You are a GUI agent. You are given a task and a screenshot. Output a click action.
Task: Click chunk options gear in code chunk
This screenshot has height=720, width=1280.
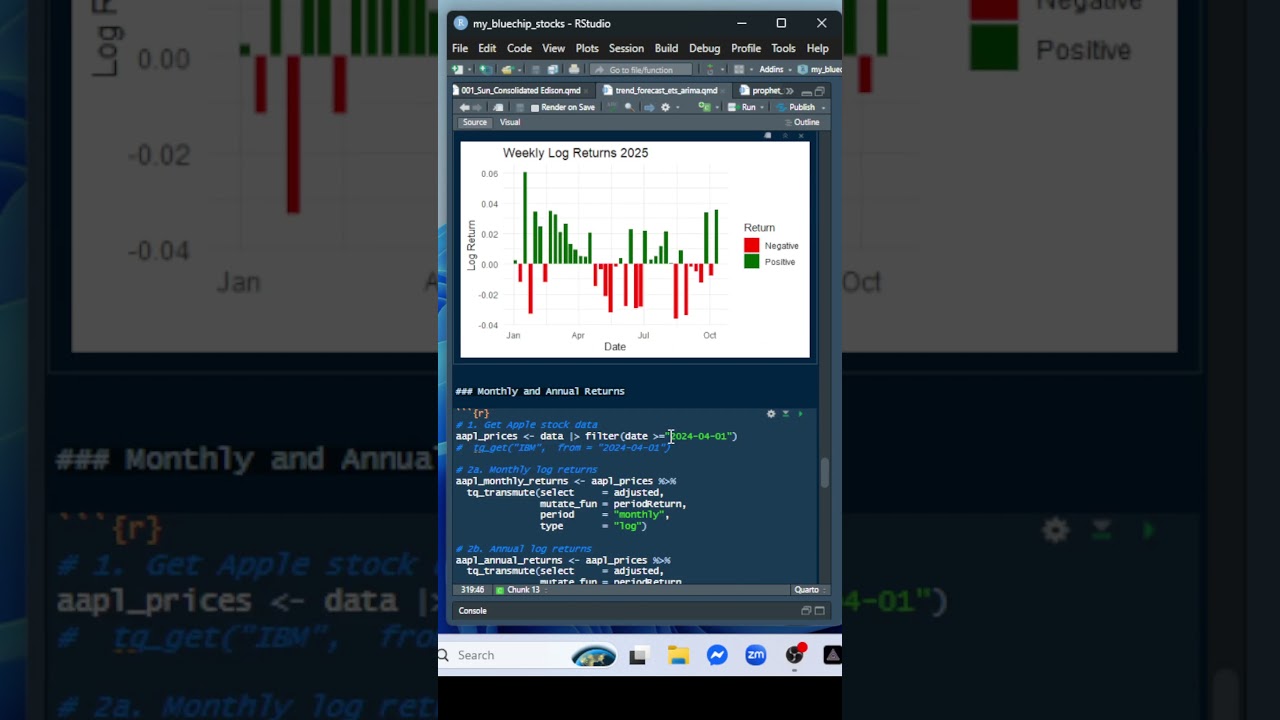click(771, 413)
